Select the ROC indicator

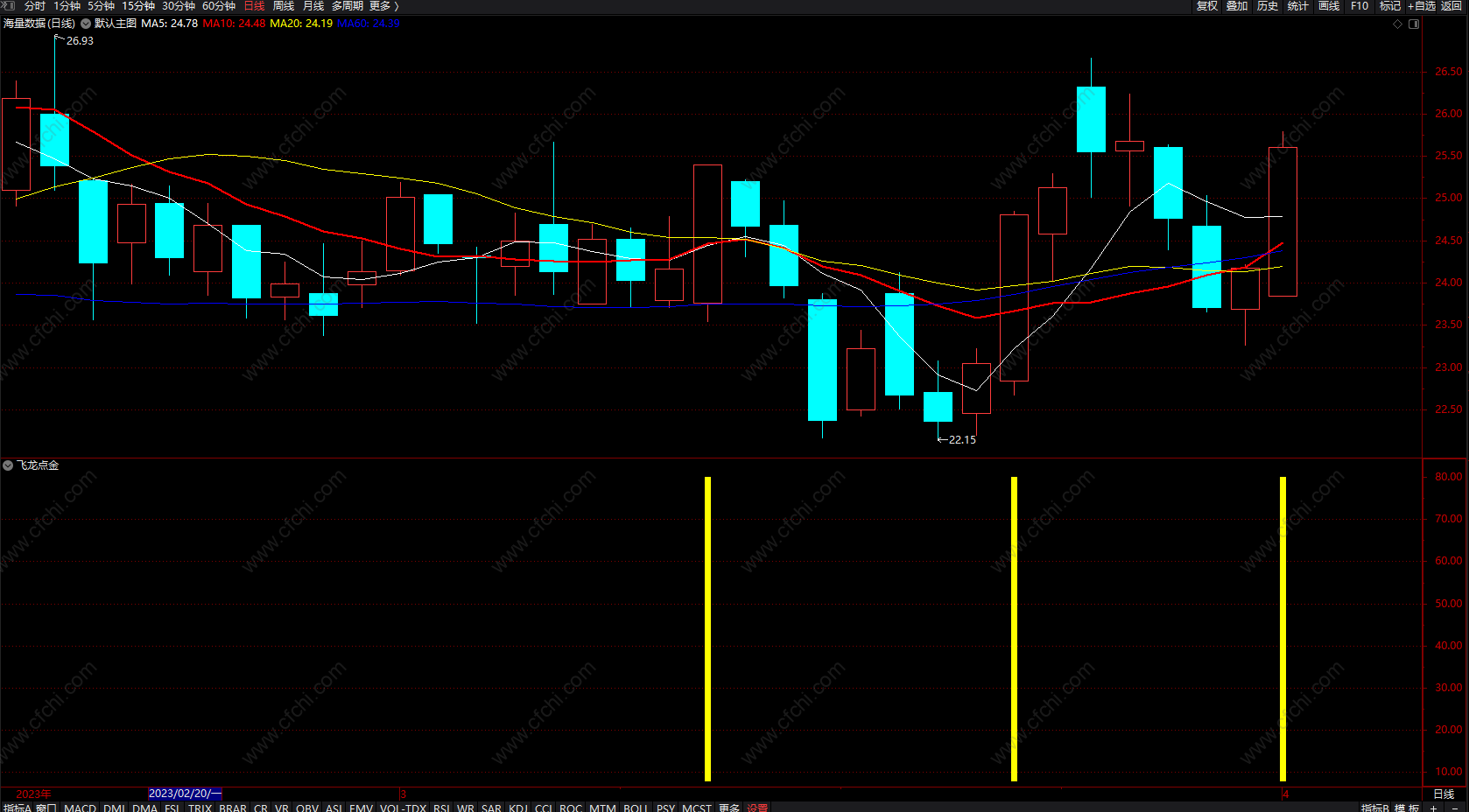[x=571, y=808]
